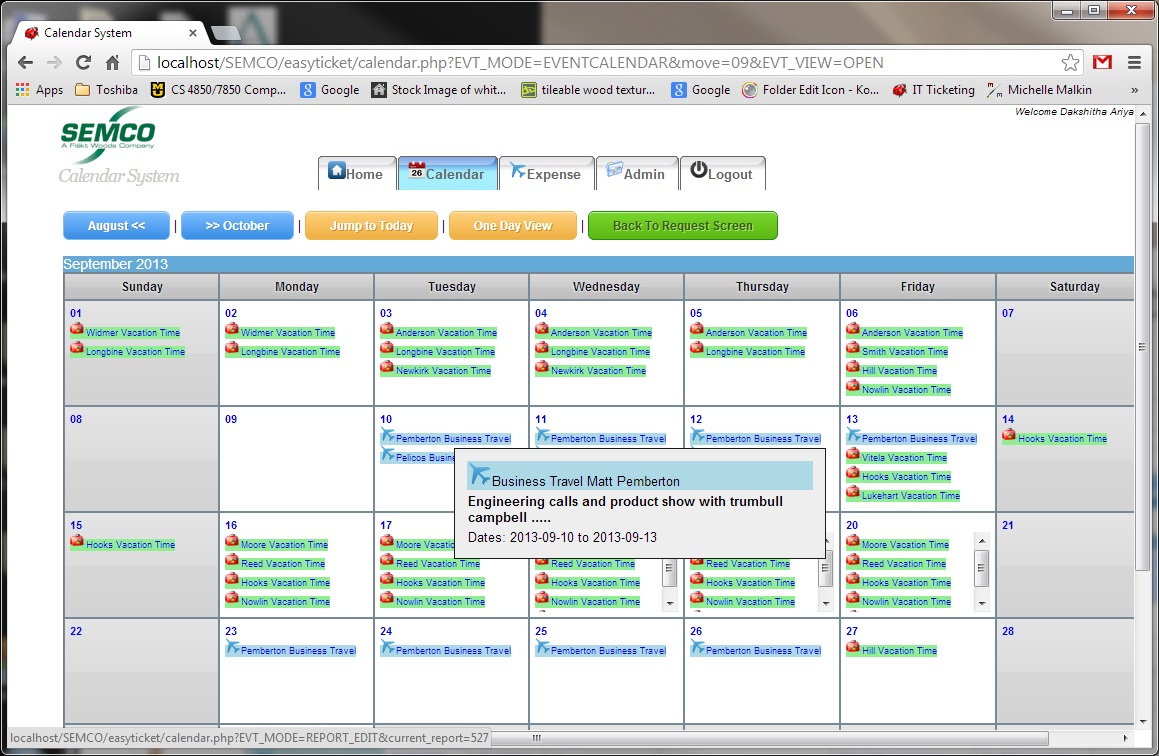
Task: Go back to August
Action: coord(116,226)
